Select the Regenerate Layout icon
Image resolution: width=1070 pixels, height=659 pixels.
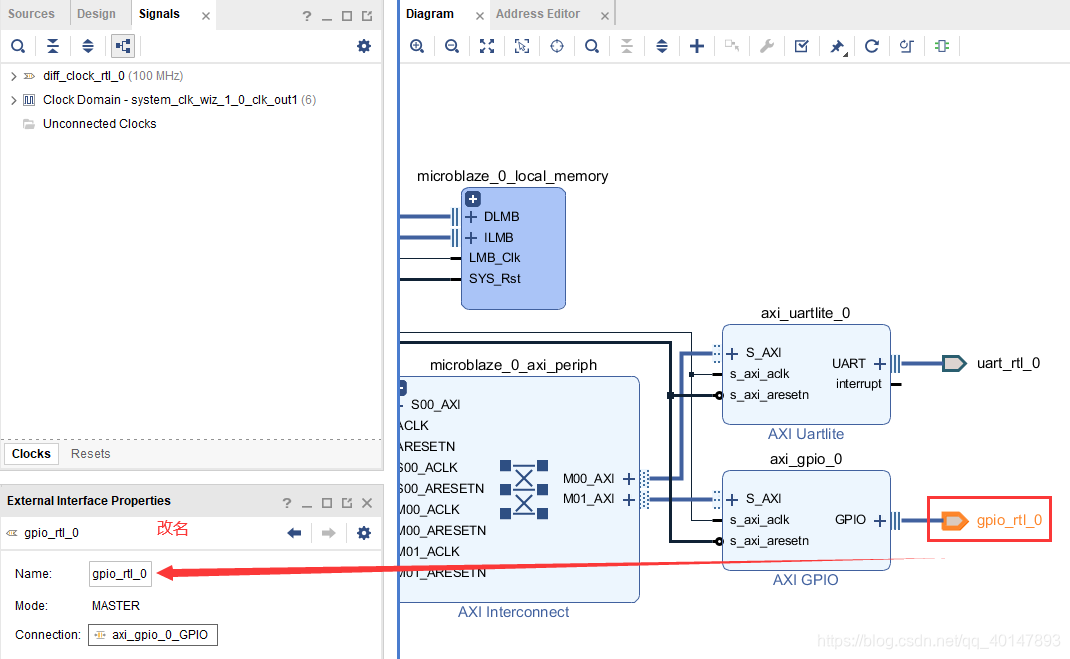tap(872, 46)
